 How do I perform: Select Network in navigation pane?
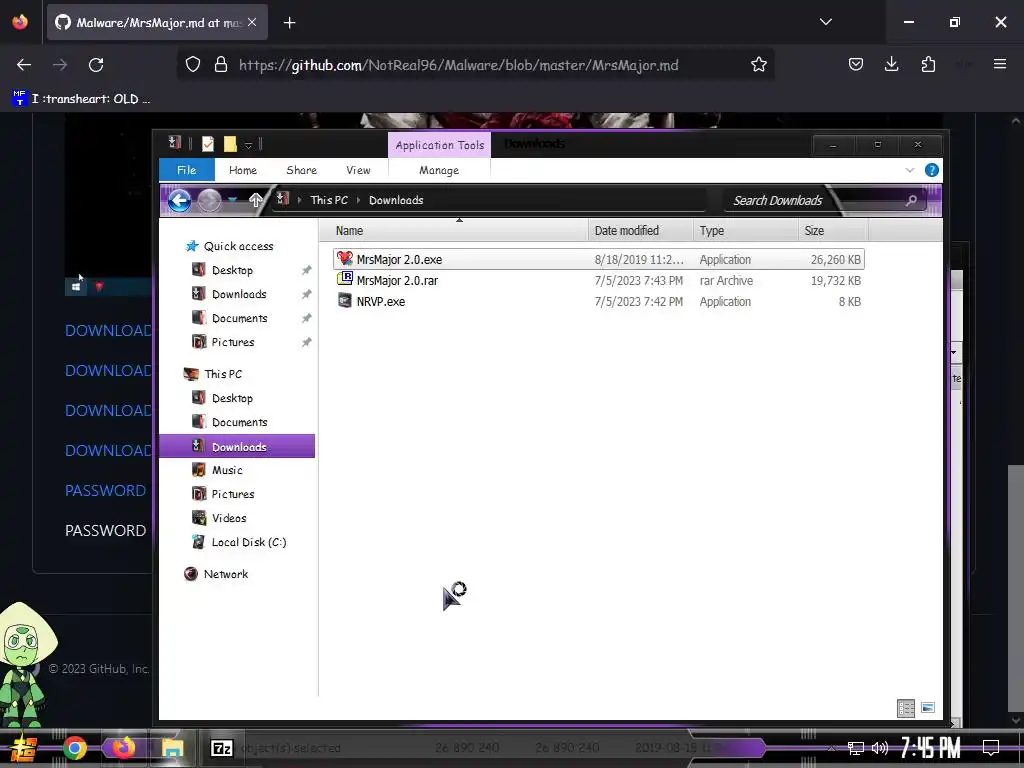point(225,574)
